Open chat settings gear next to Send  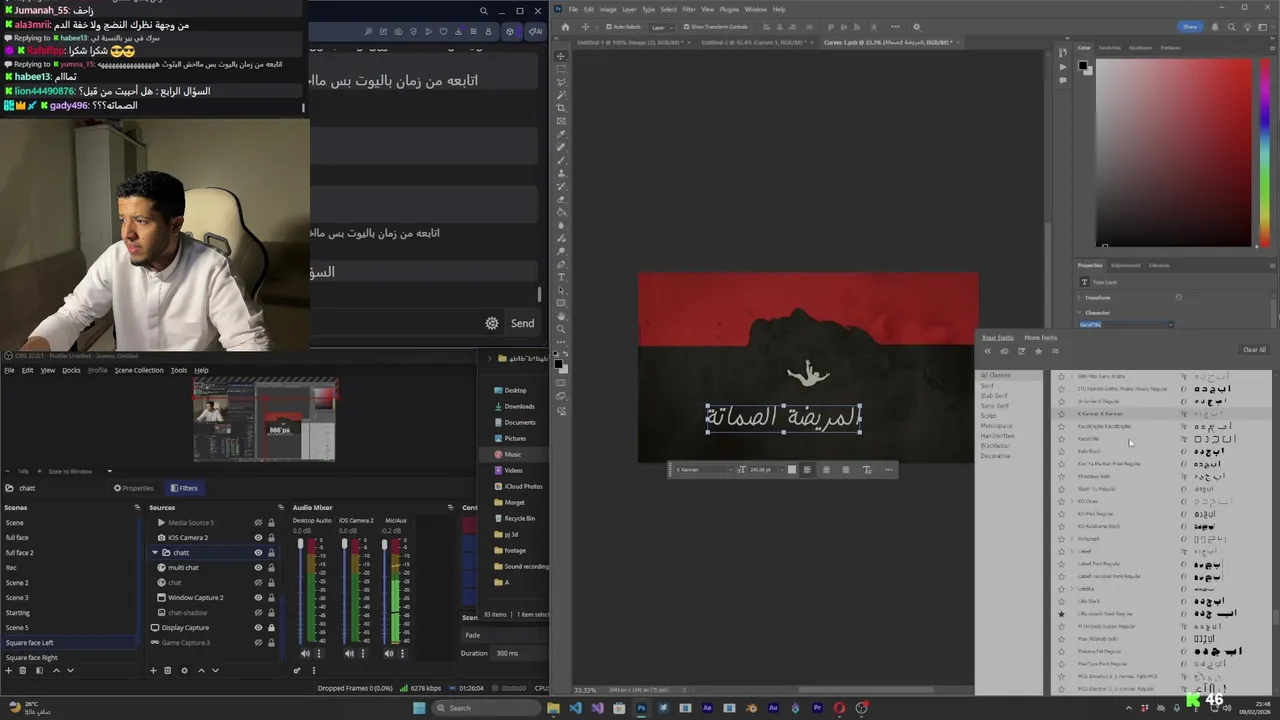click(x=492, y=323)
